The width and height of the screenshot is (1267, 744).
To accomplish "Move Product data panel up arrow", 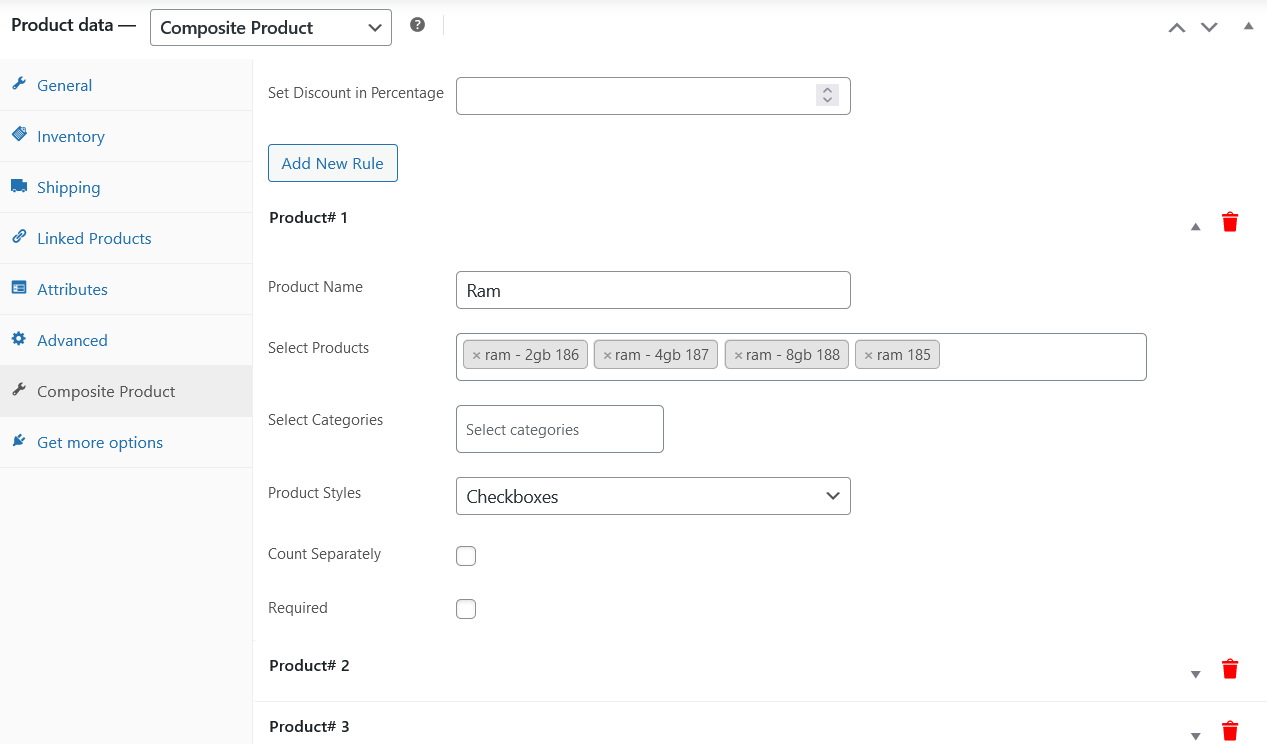I will (1177, 27).
